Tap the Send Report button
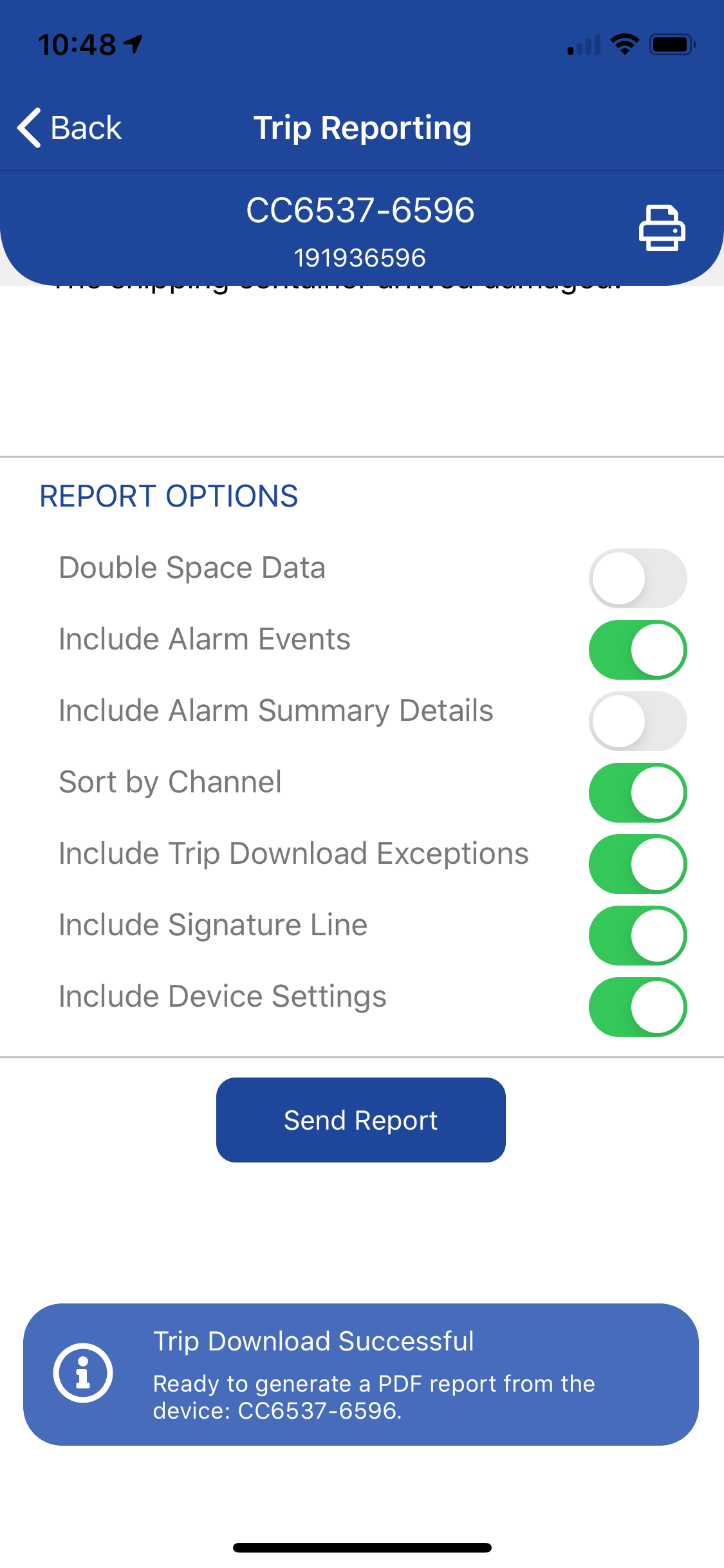 click(x=361, y=1120)
